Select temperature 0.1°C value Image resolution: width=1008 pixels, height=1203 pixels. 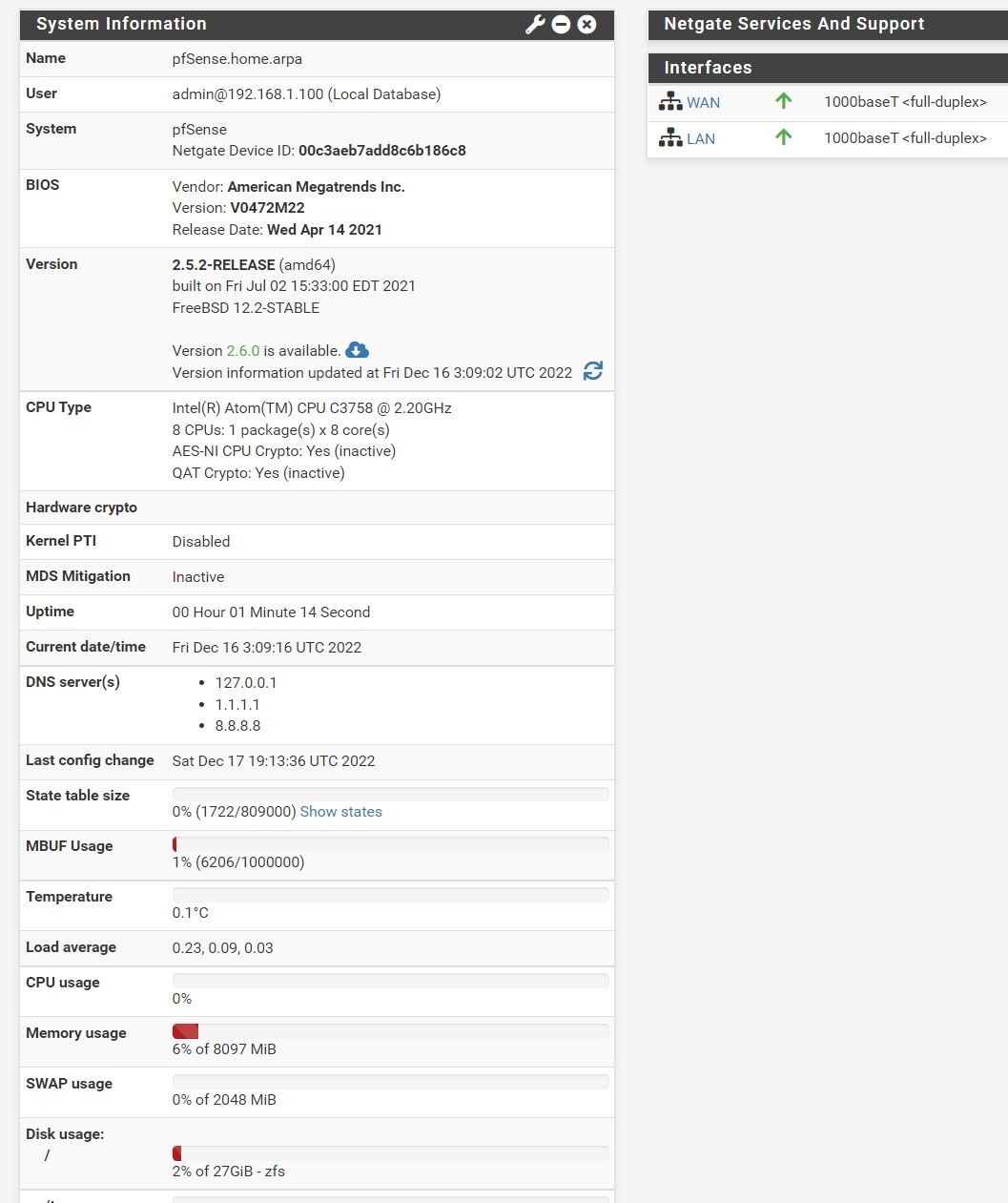[191, 913]
